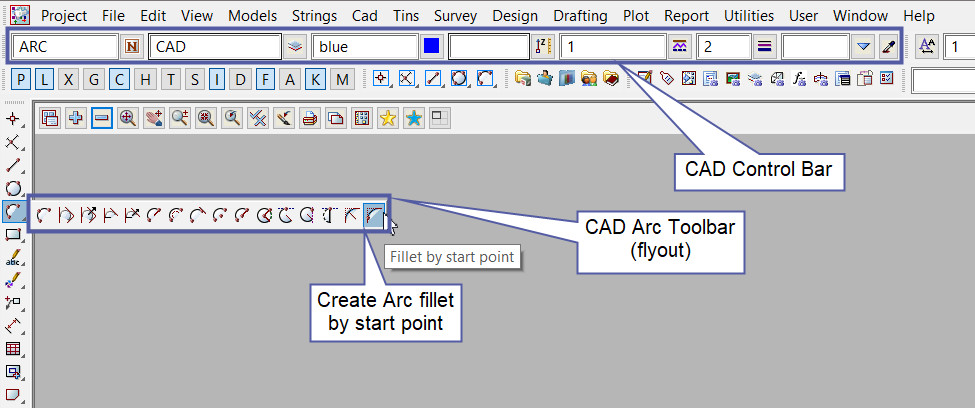Click the blue colour swatch on CAD Control Bar

432,46
